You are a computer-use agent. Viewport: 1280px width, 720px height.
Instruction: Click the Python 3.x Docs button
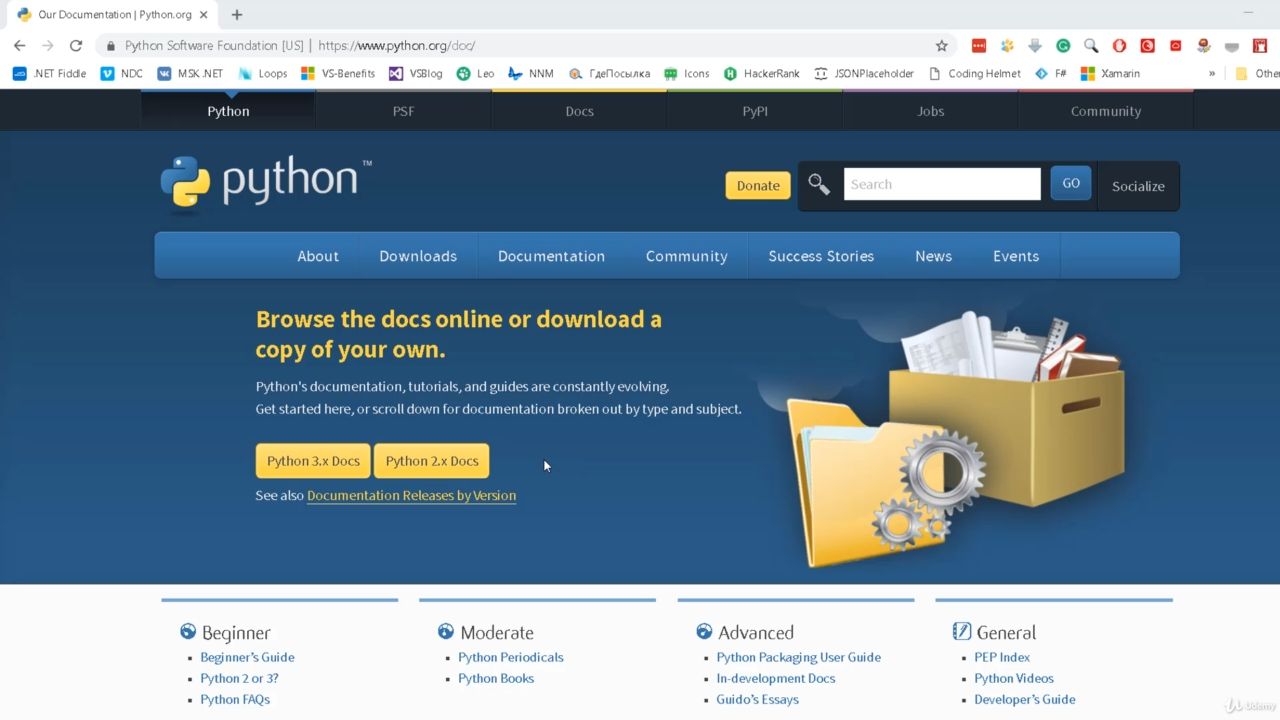pyautogui.click(x=313, y=461)
